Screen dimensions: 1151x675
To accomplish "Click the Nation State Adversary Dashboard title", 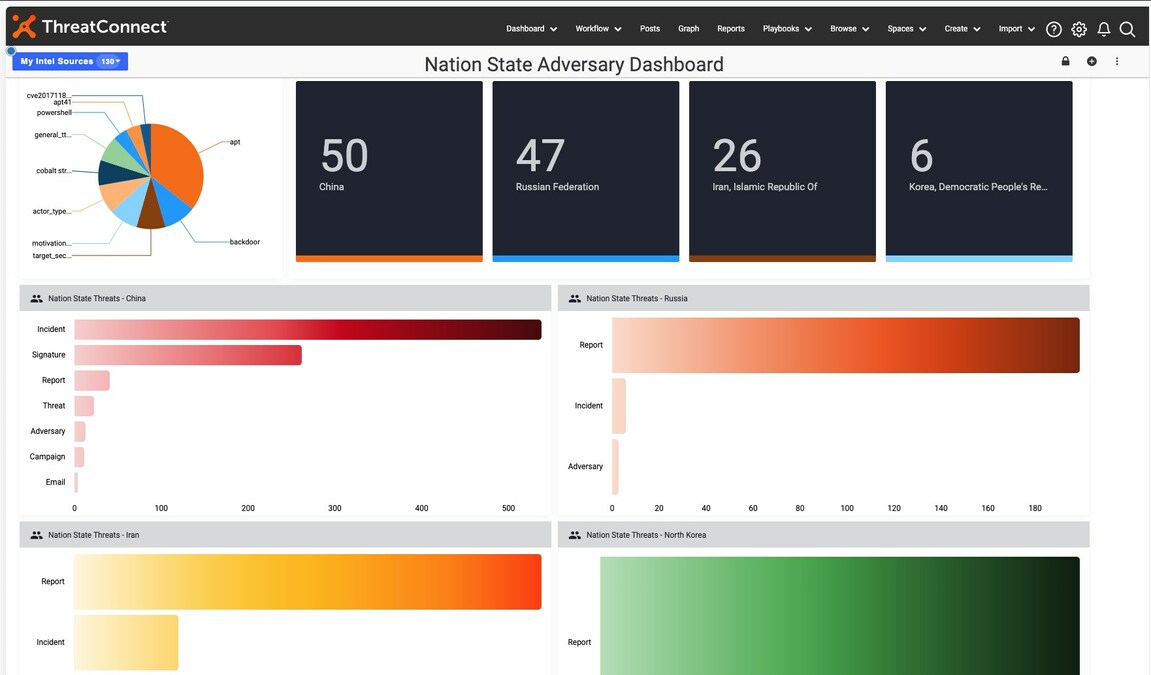I will pos(574,65).
